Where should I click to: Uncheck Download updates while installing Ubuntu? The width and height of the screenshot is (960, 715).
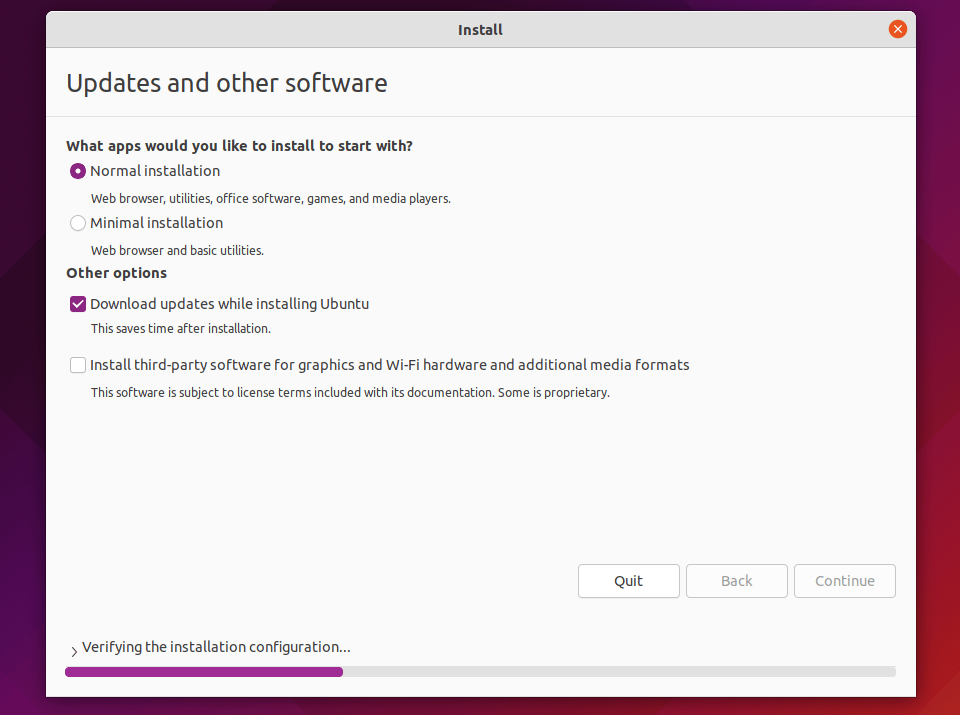pos(78,304)
